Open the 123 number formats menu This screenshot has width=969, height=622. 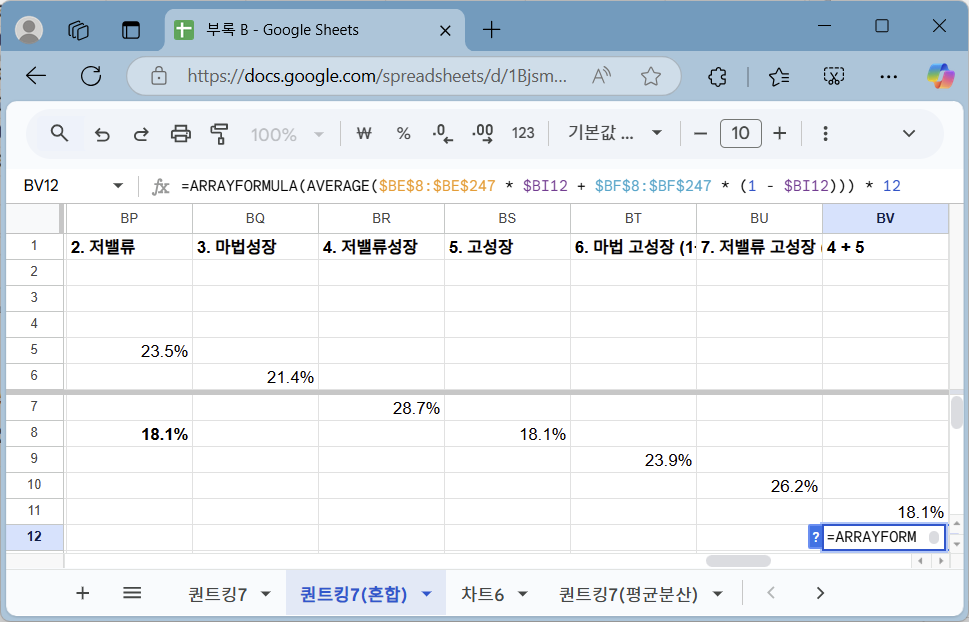coord(523,134)
